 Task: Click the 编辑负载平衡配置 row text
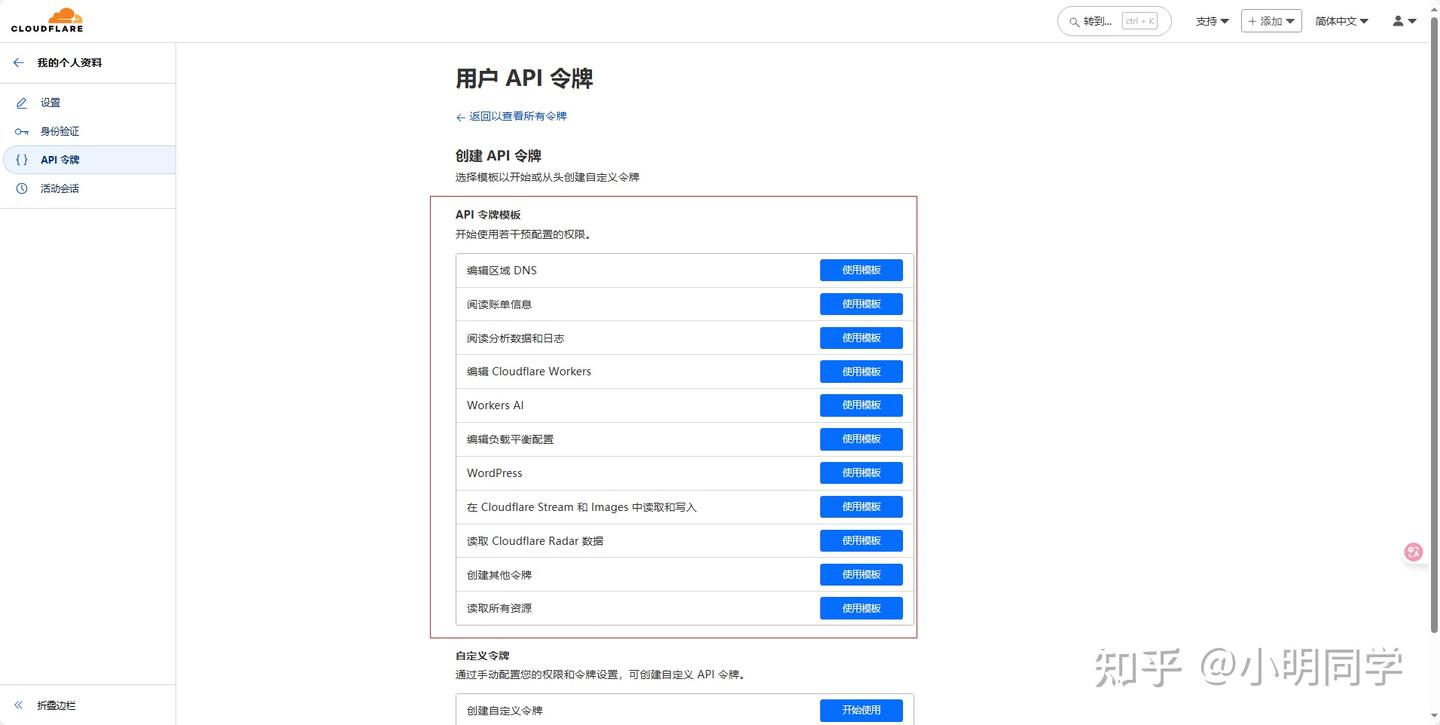(510, 439)
